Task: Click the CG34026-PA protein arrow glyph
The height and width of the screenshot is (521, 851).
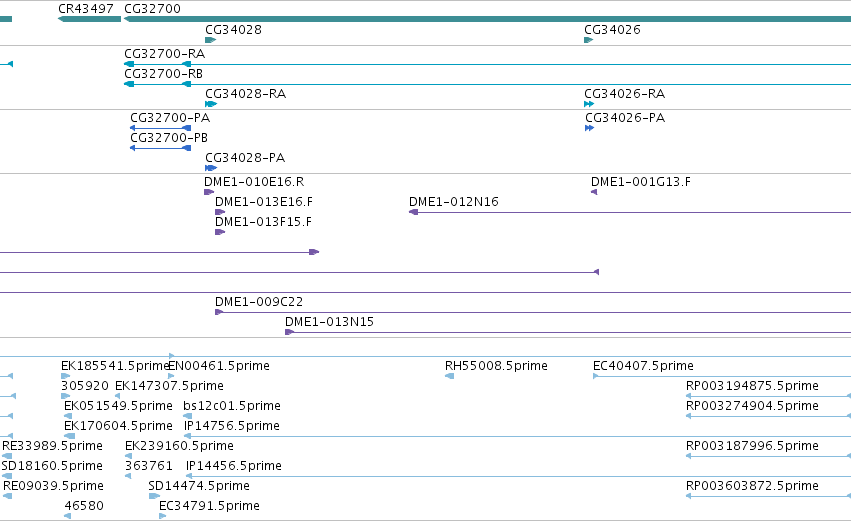Action: (x=589, y=128)
